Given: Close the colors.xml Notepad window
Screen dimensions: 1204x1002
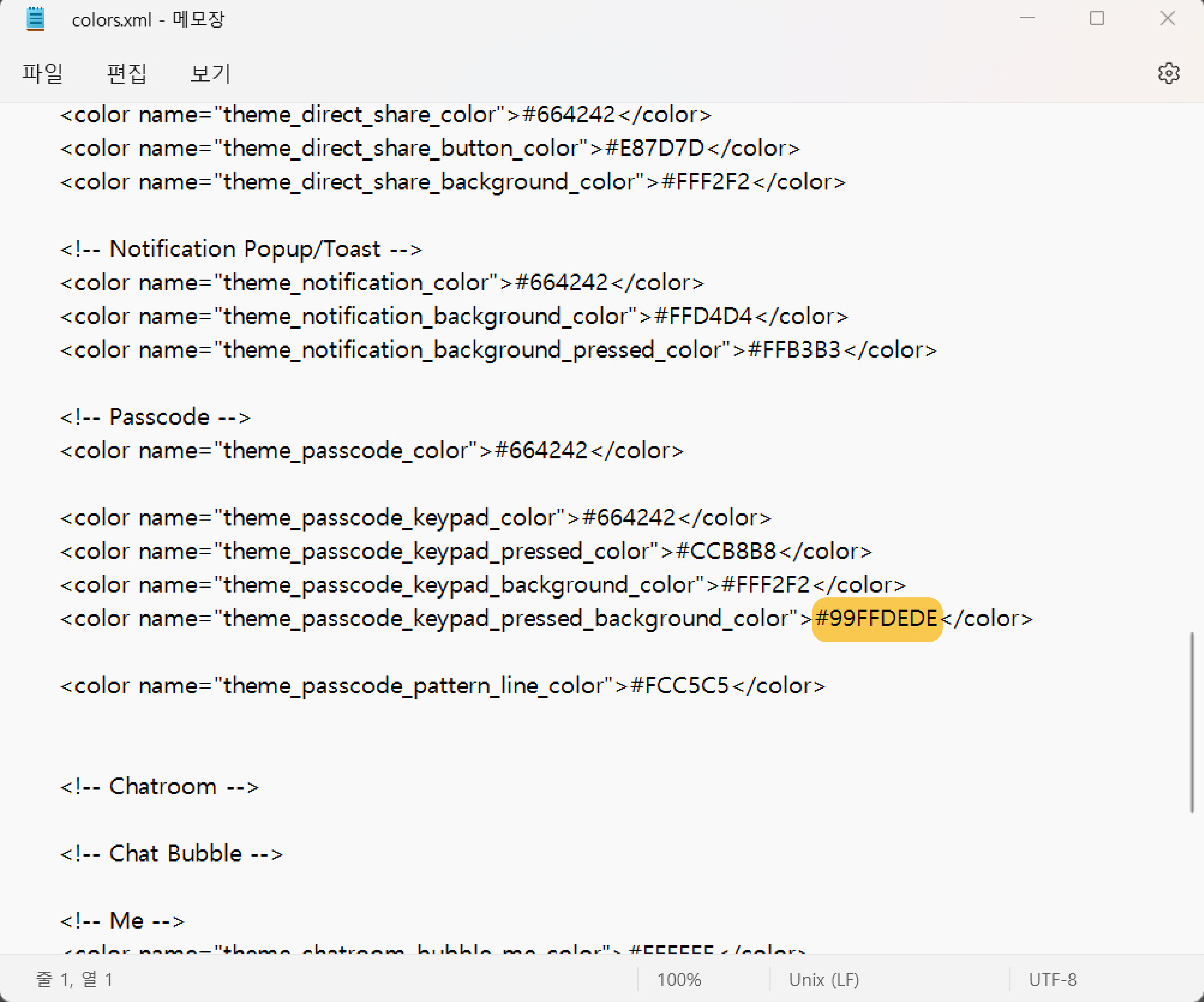Looking at the screenshot, I should [1167, 18].
